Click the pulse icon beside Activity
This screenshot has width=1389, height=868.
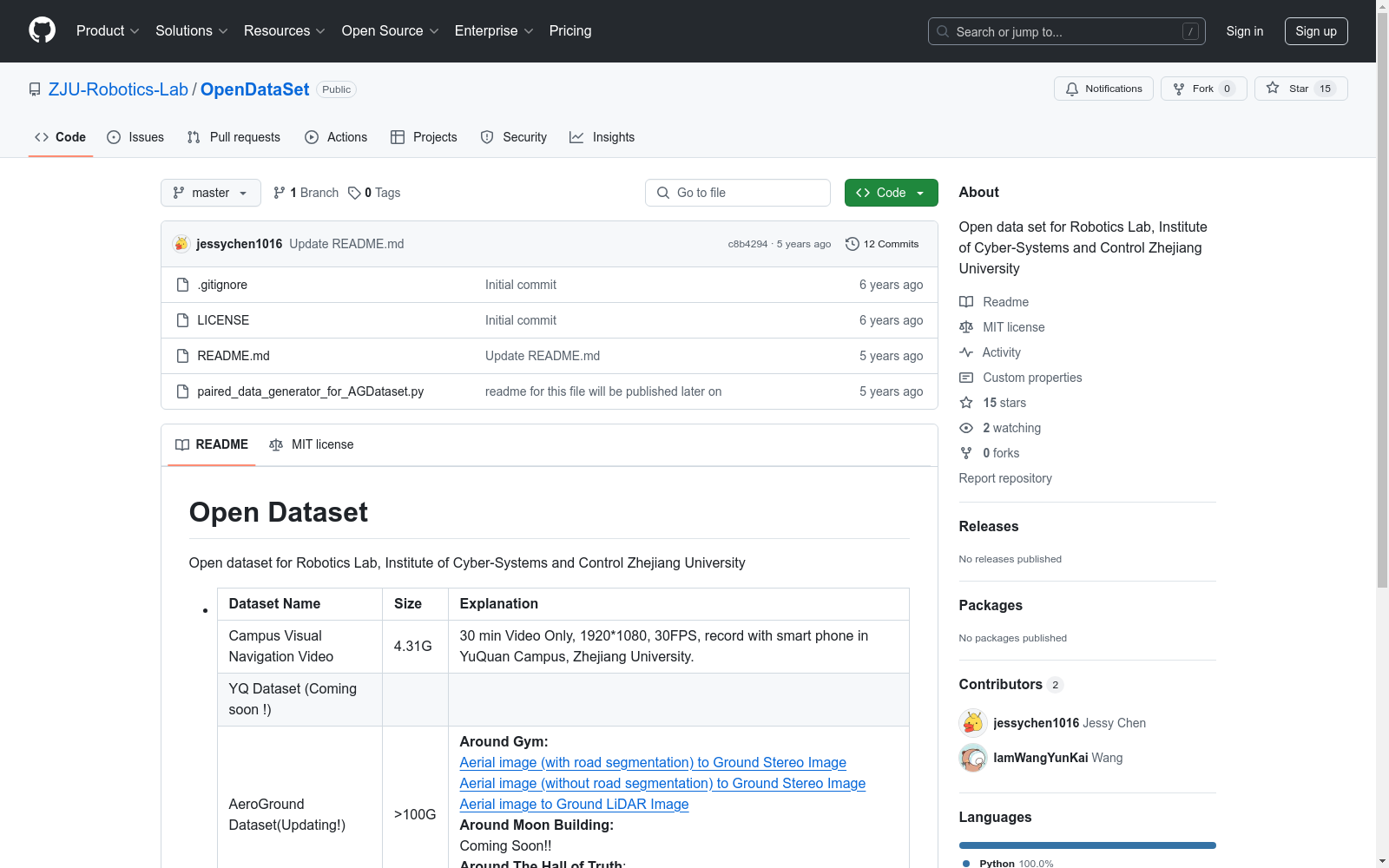point(966,352)
